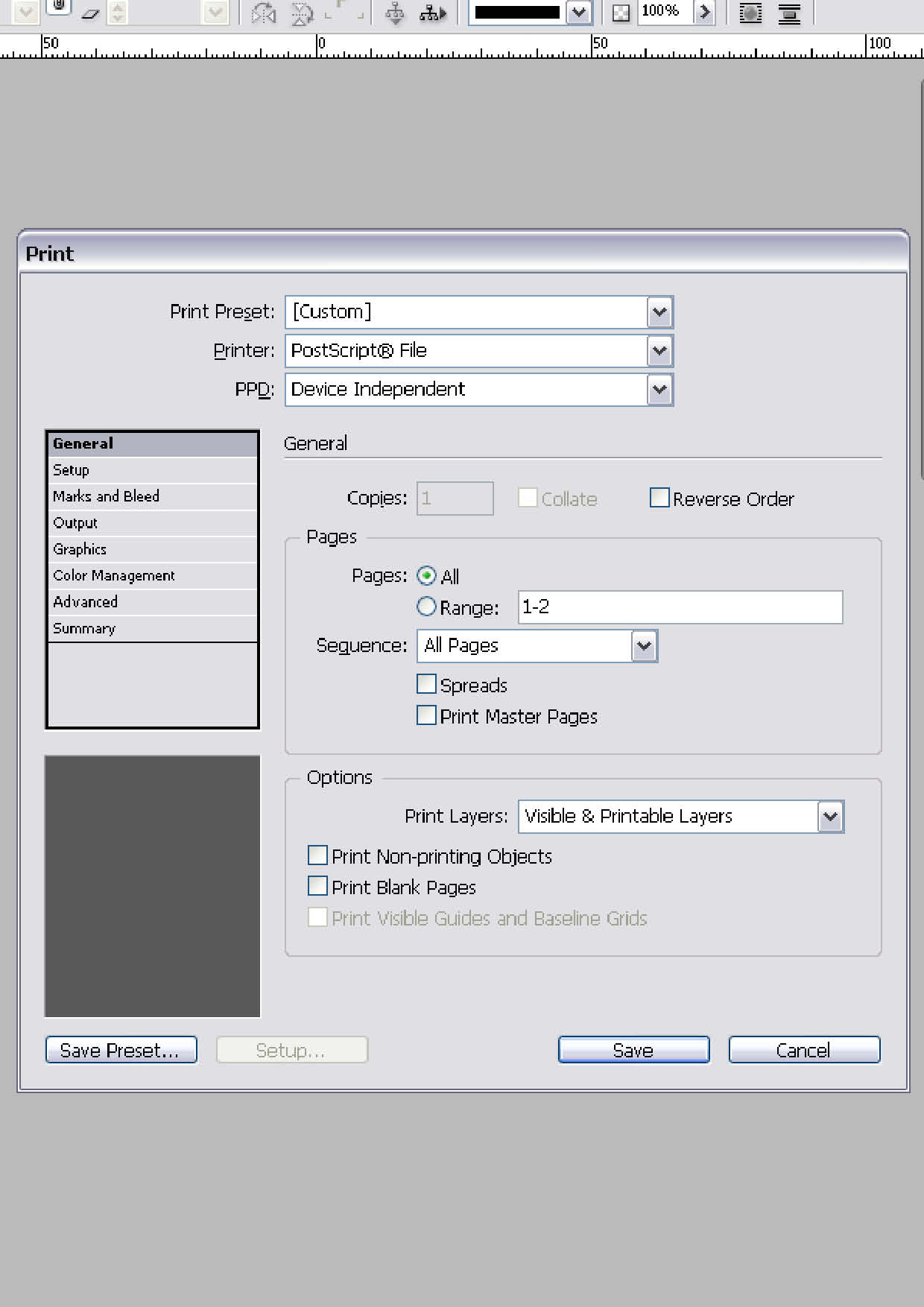Switch to the Summary panel
This screenshot has height=1307, width=924.
153,628
